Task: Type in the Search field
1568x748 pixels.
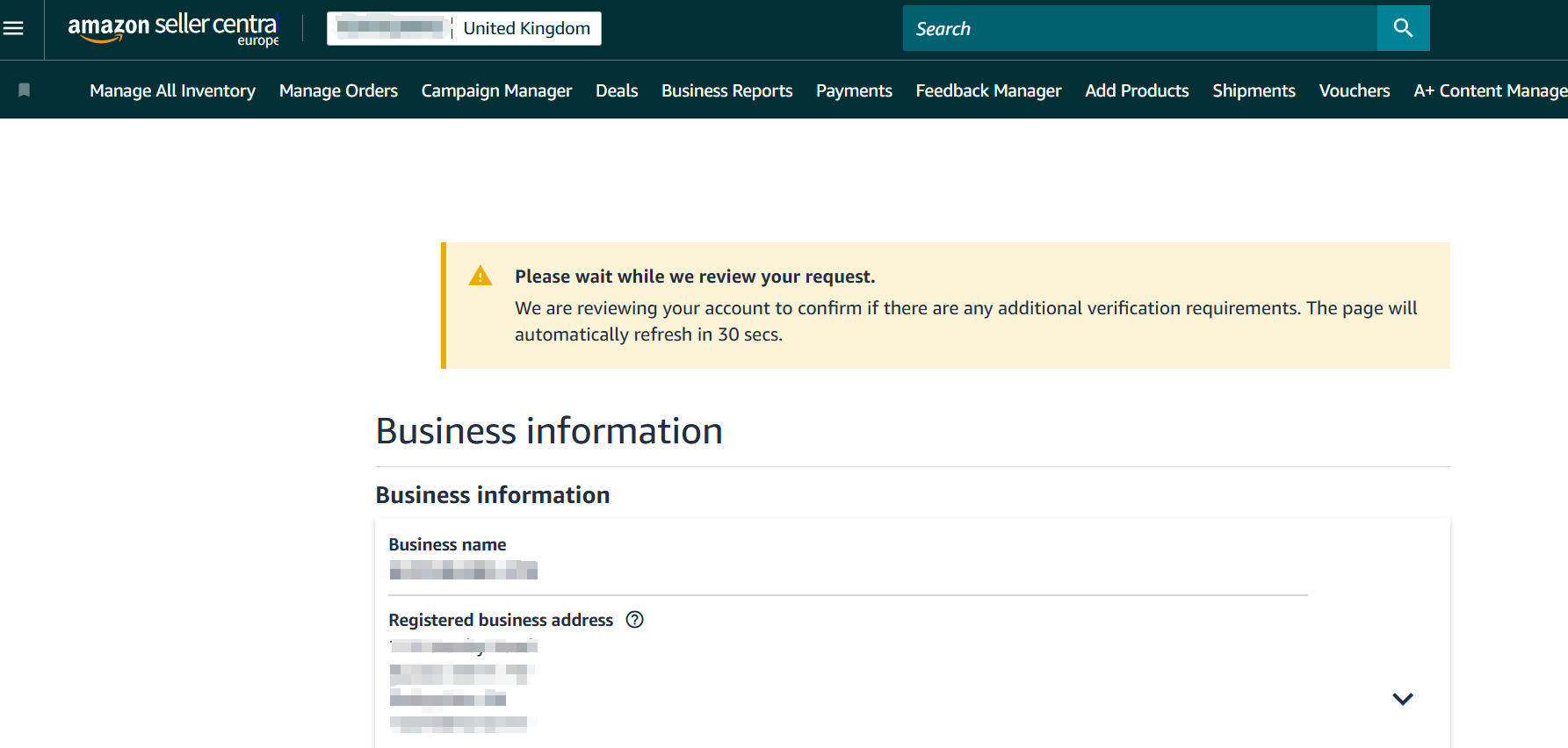Action: (x=1139, y=28)
